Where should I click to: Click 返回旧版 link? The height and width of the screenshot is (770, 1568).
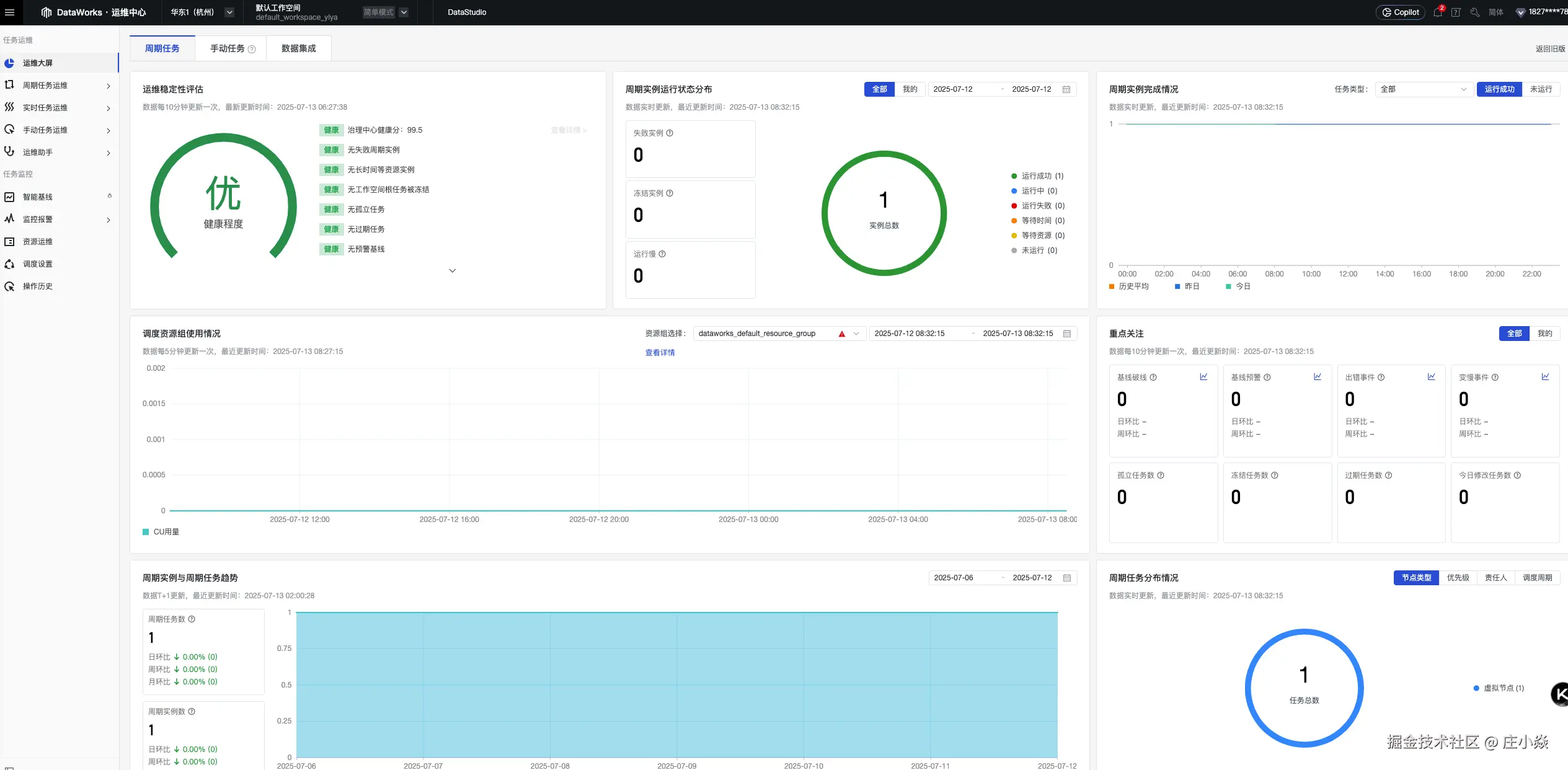pos(1549,49)
